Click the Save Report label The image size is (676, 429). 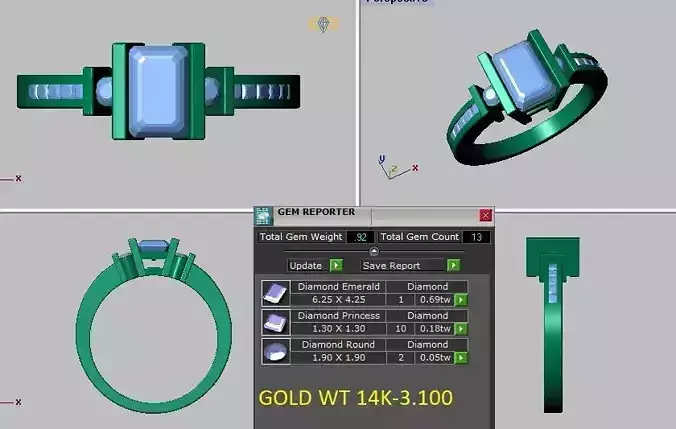tap(391, 266)
